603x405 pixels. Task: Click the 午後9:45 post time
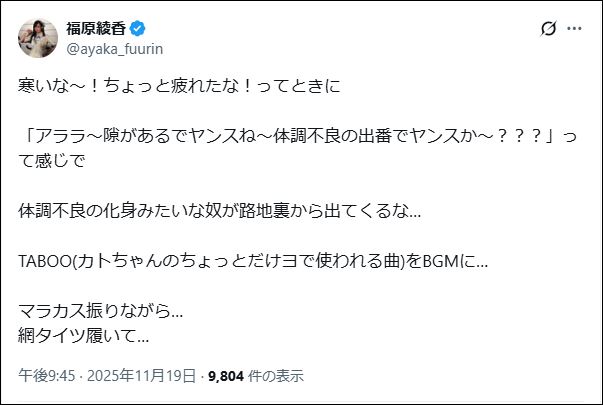pos(42,376)
